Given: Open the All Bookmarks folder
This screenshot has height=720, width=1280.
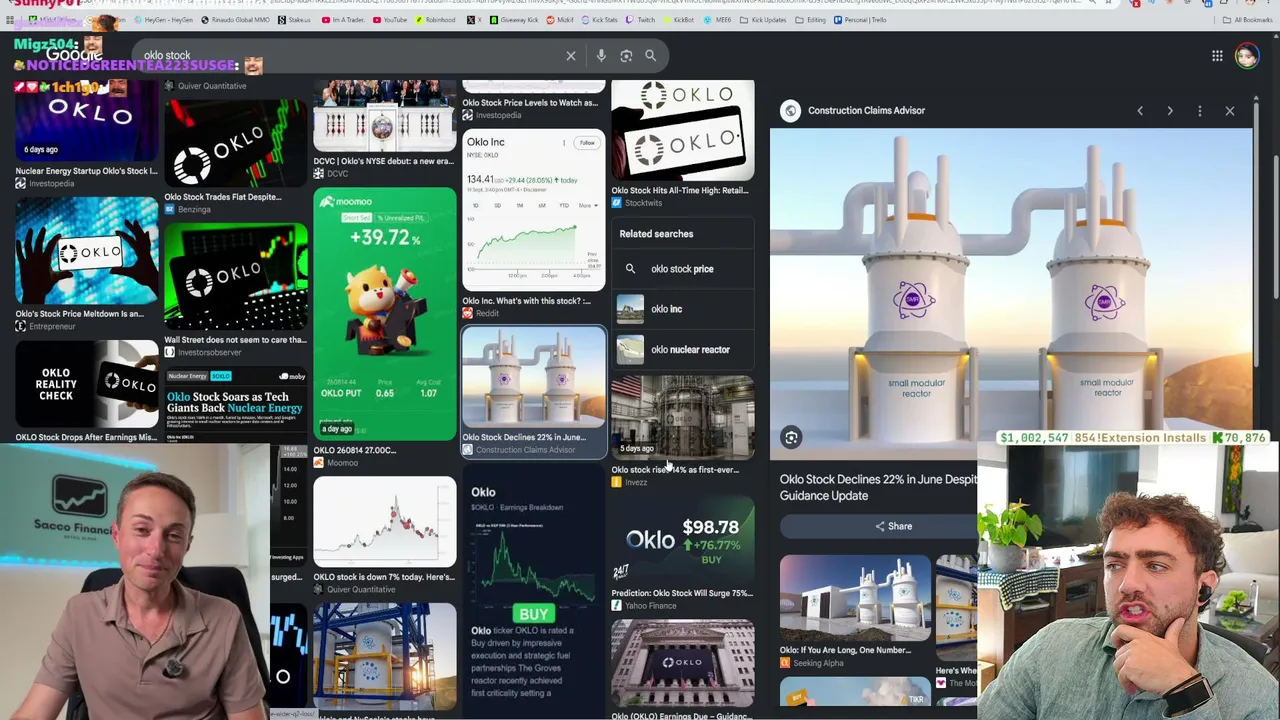Looking at the screenshot, I should pos(1248,20).
